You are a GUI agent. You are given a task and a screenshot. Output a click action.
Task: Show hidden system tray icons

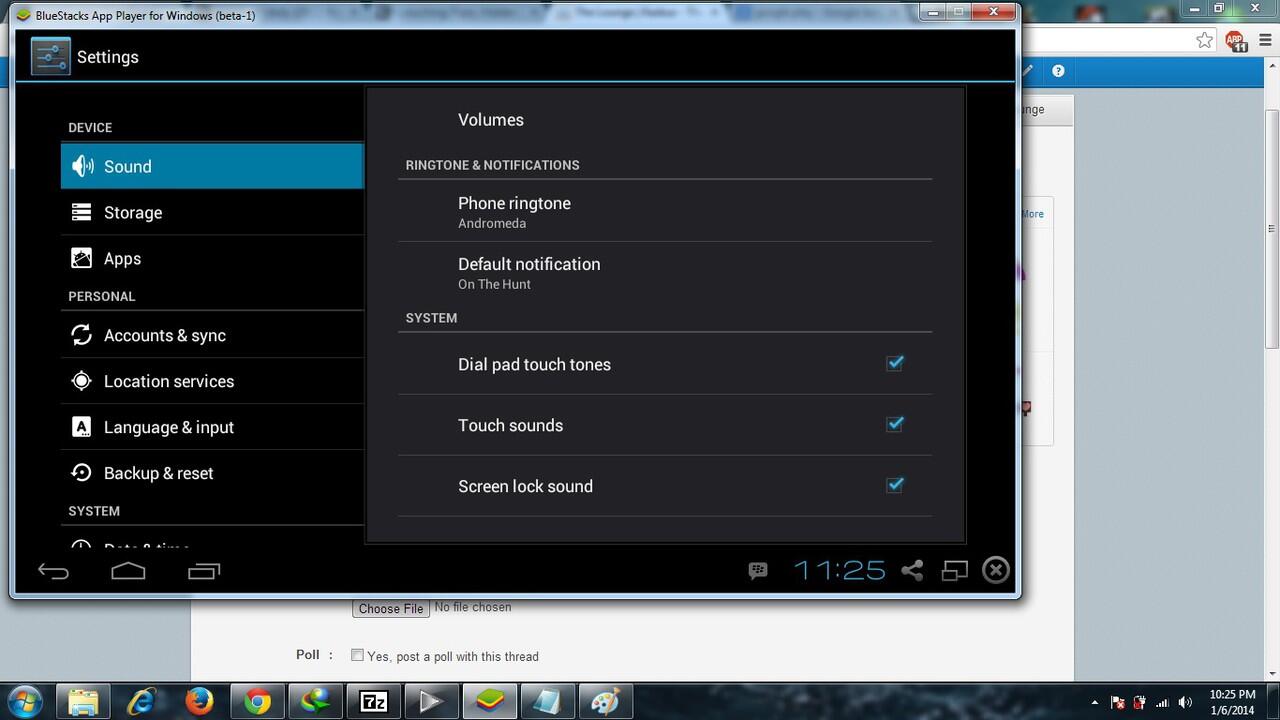[1095, 703]
